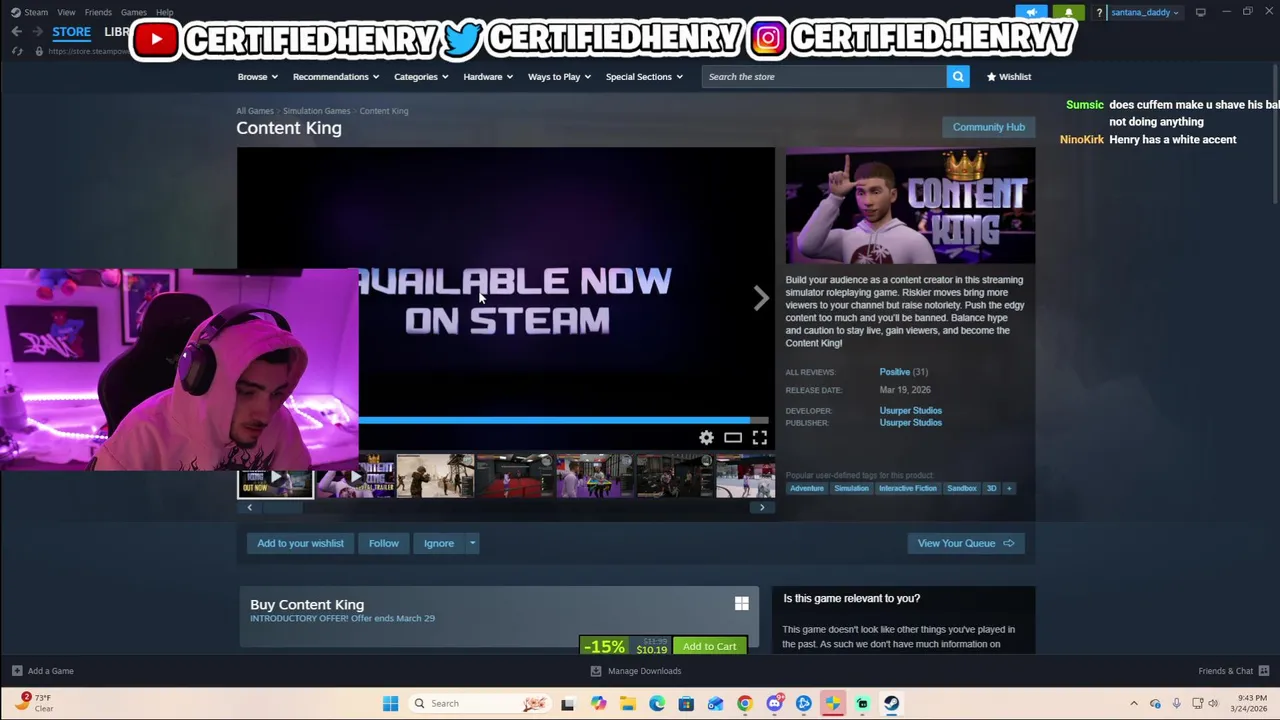This screenshot has height=720, width=1280.
Task: Open dropdown arrow next to Ignore
Action: [x=472, y=543]
